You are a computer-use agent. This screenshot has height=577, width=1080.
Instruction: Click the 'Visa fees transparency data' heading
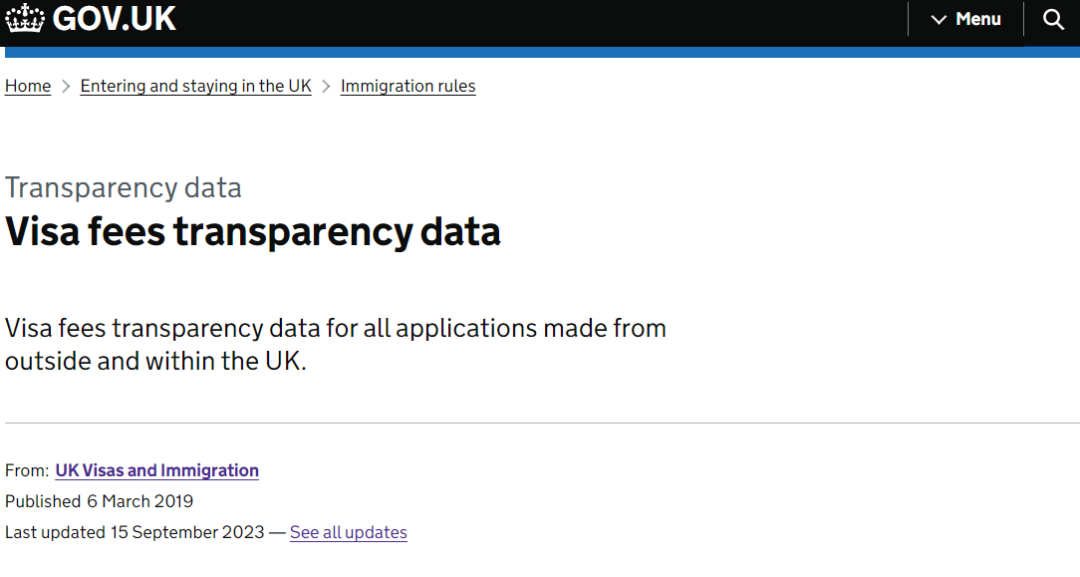[x=253, y=232]
